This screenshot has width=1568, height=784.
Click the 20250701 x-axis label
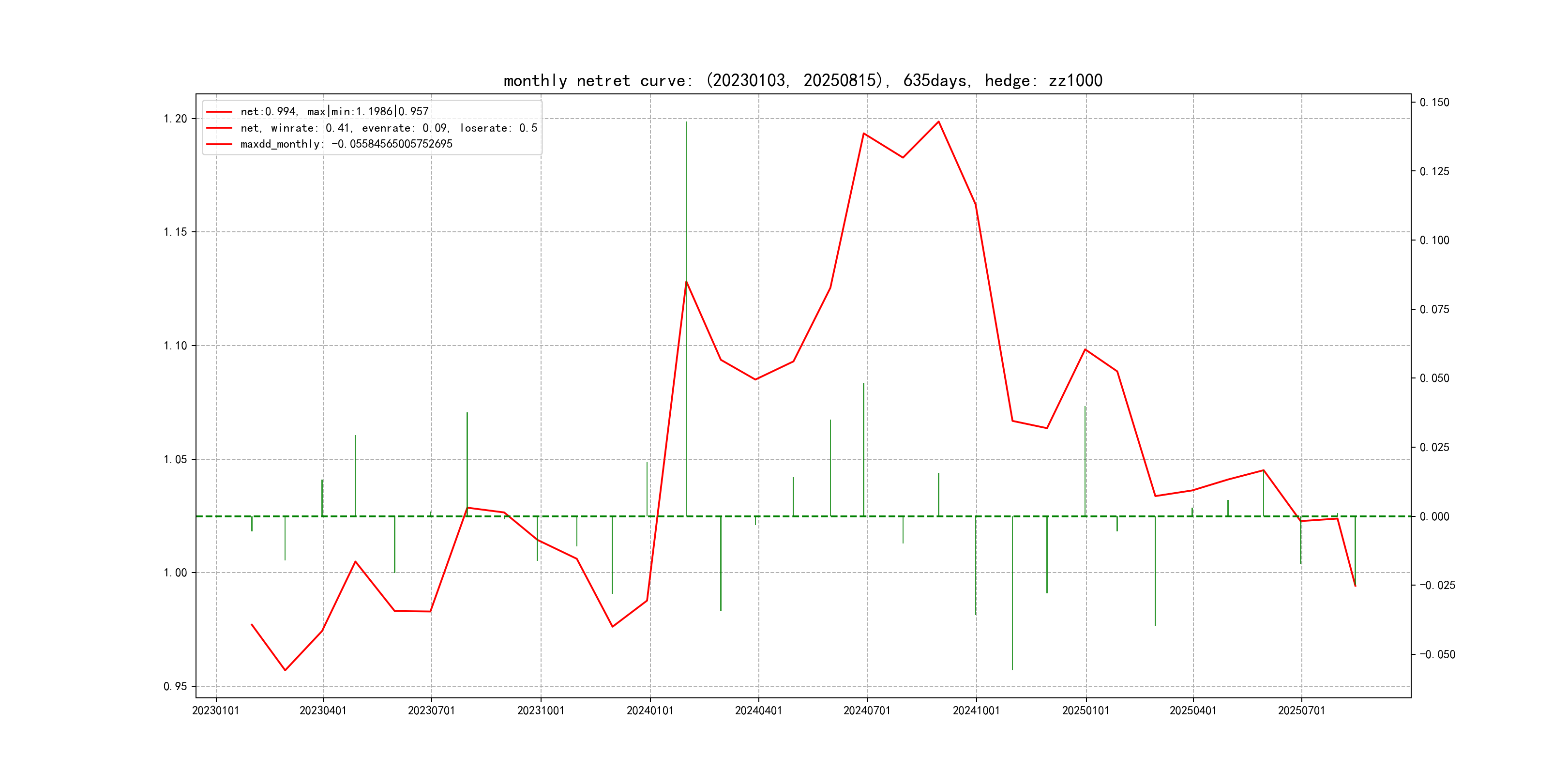(1301, 711)
